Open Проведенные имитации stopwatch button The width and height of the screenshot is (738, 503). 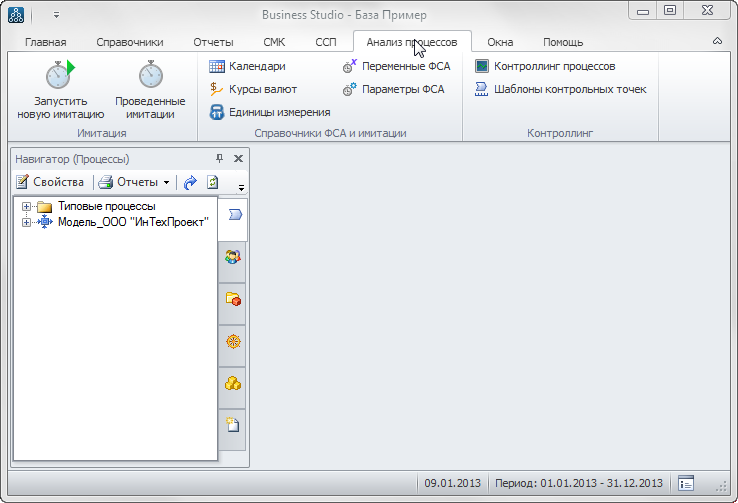click(x=150, y=90)
